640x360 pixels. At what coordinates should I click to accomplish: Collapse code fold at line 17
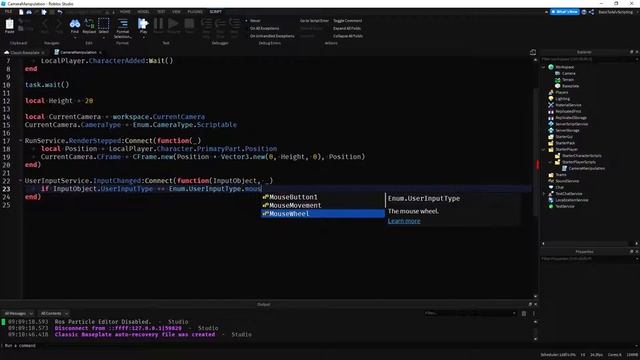click(x=20, y=140)
